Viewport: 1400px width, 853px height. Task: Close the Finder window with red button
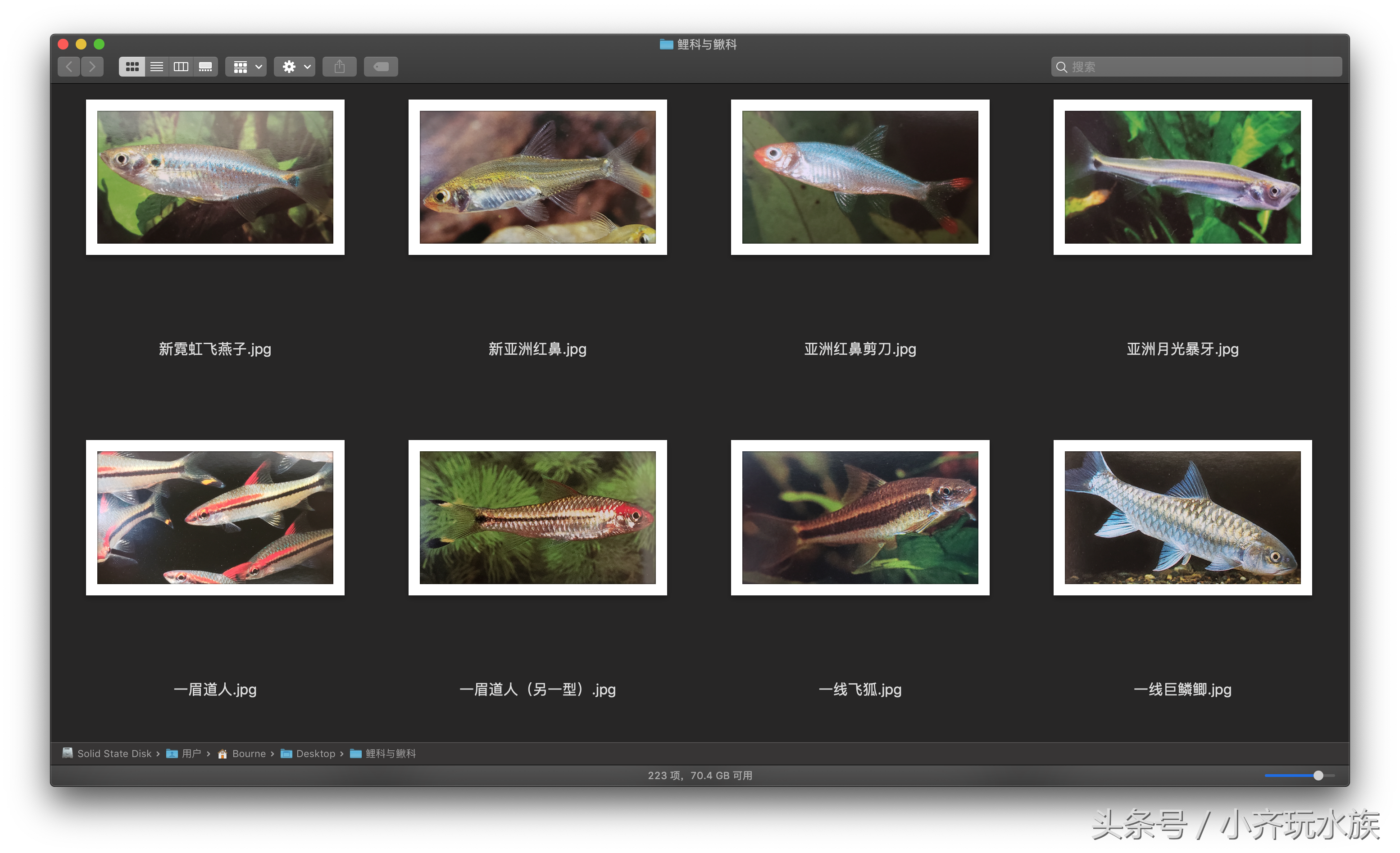64,44
